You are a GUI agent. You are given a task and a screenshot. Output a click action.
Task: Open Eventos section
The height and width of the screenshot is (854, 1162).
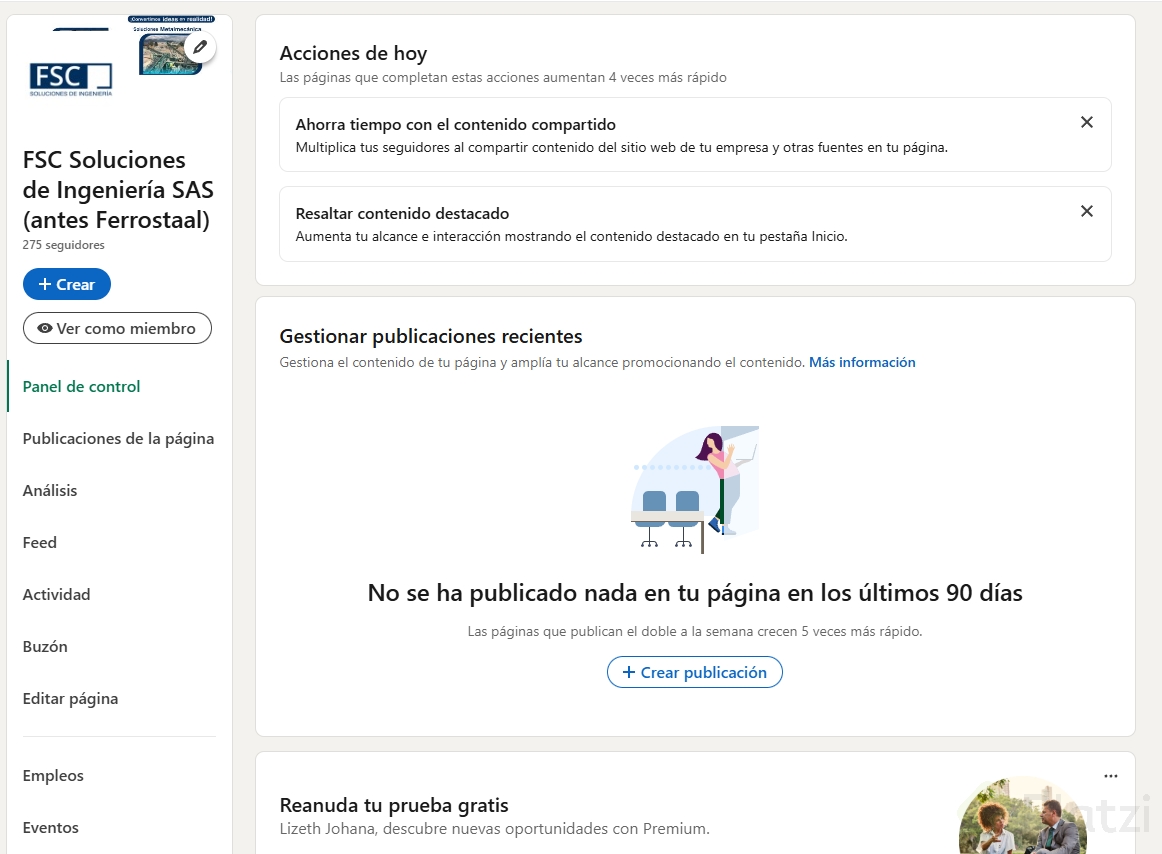[50, 827]
